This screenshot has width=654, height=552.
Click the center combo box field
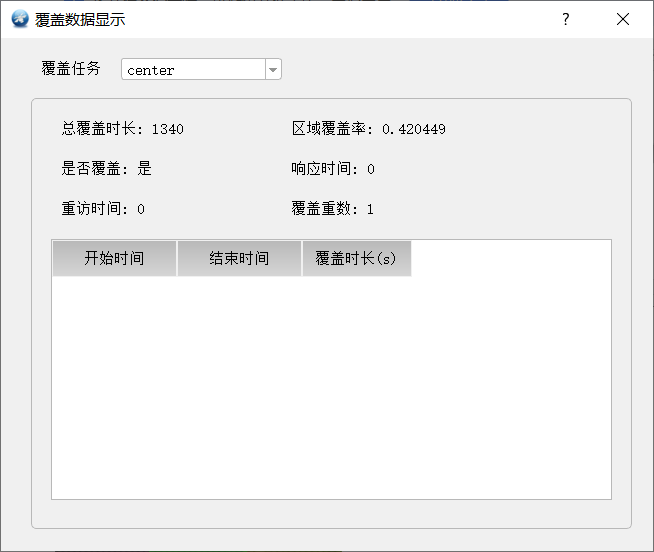[x=201, y=69]
